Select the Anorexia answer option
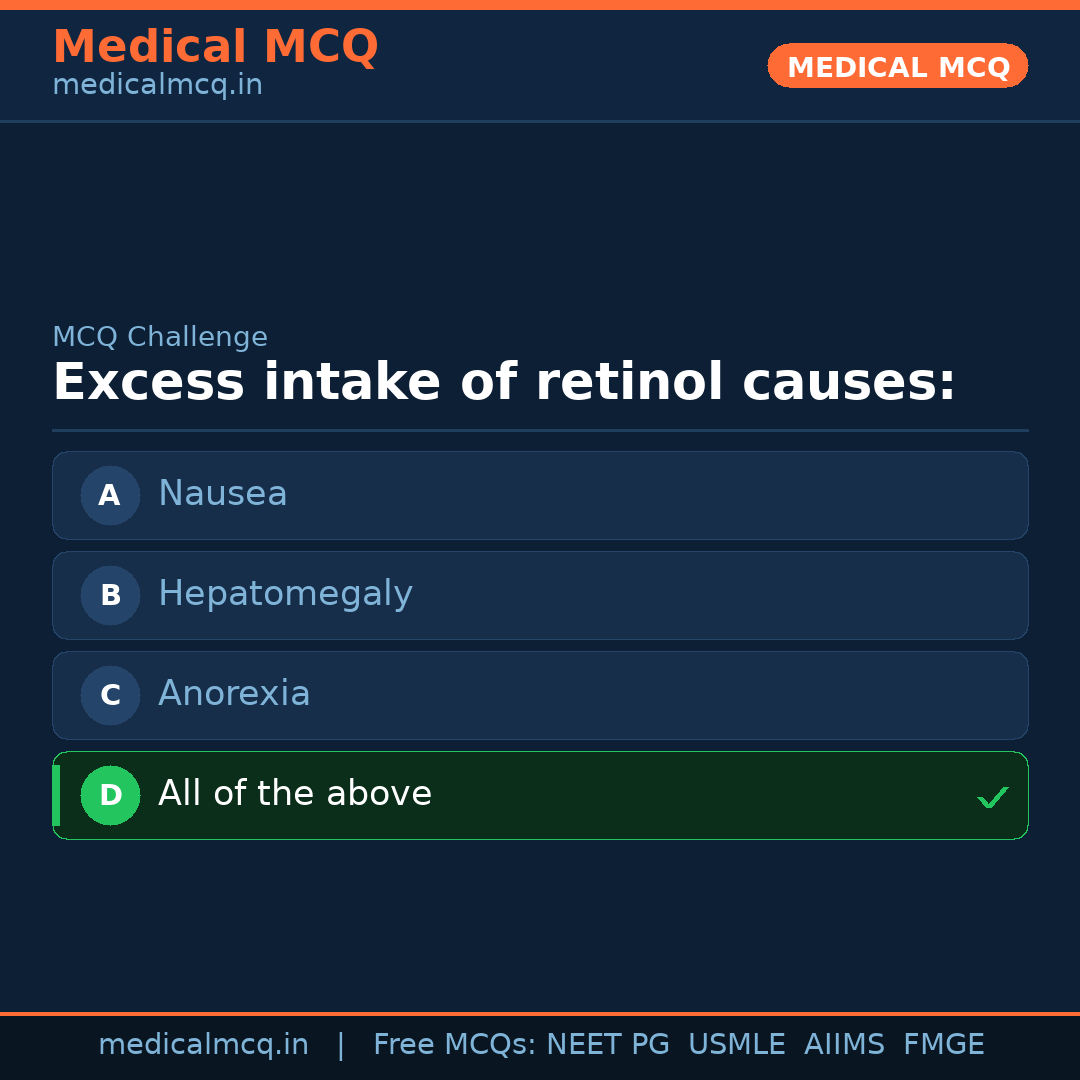This screenshot has width=1080, height=1080. (x=540, y=695)
